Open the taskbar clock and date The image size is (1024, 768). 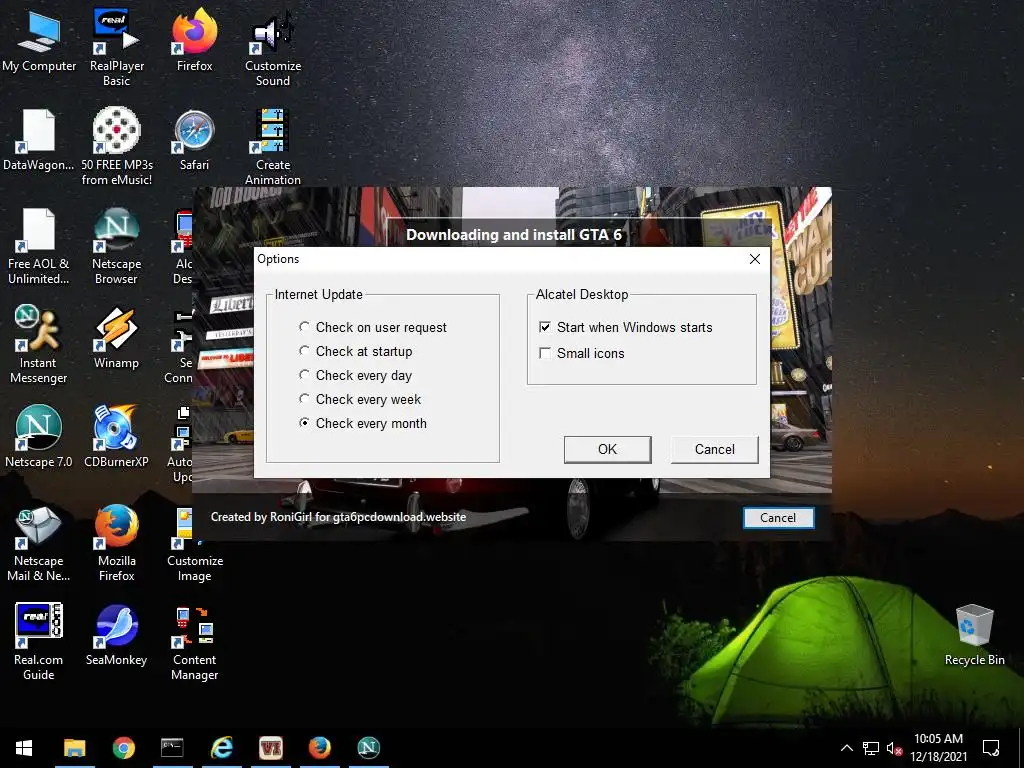tap(938, 748)
